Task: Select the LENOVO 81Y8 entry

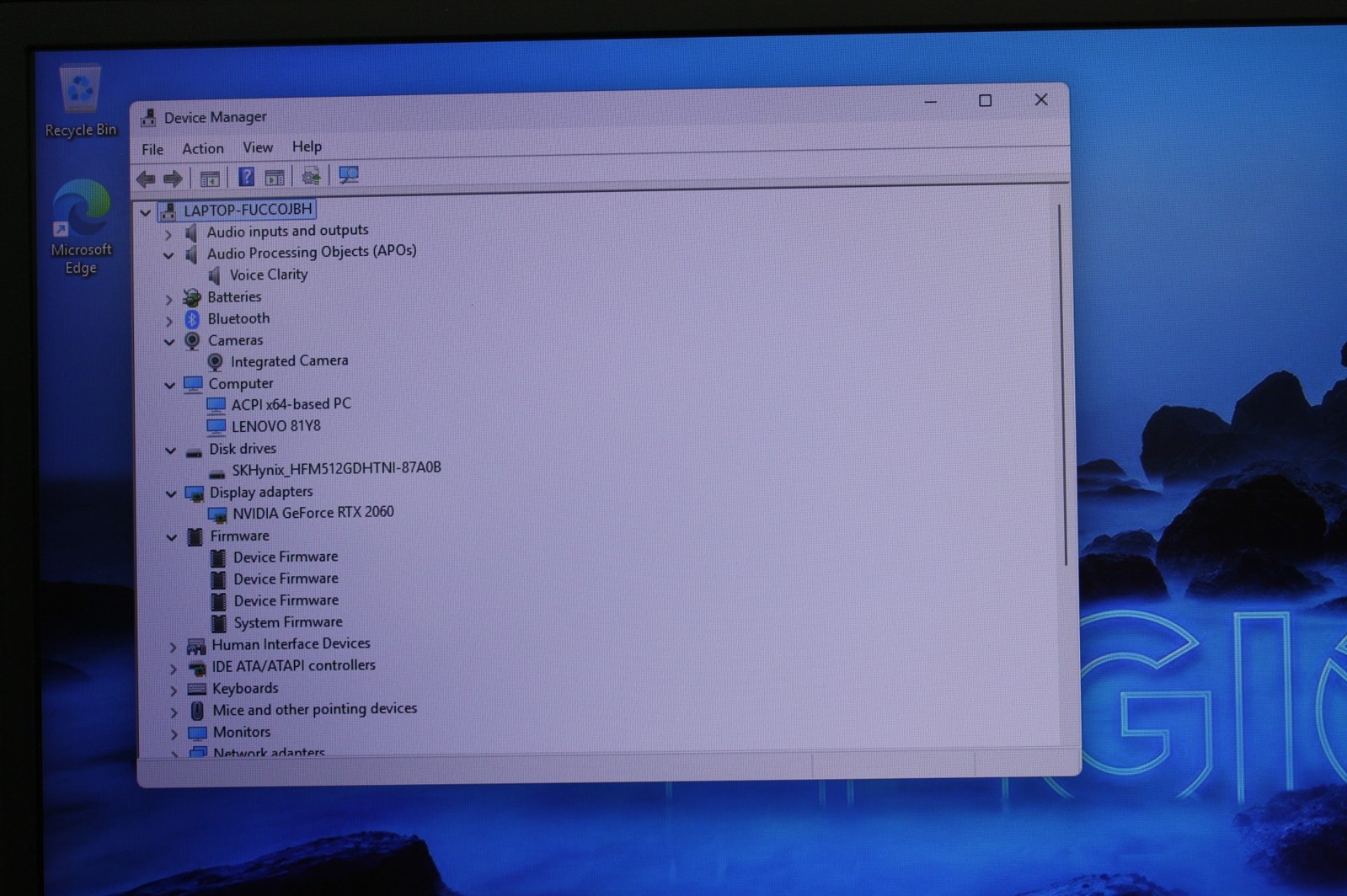Action: pos(276,426)
